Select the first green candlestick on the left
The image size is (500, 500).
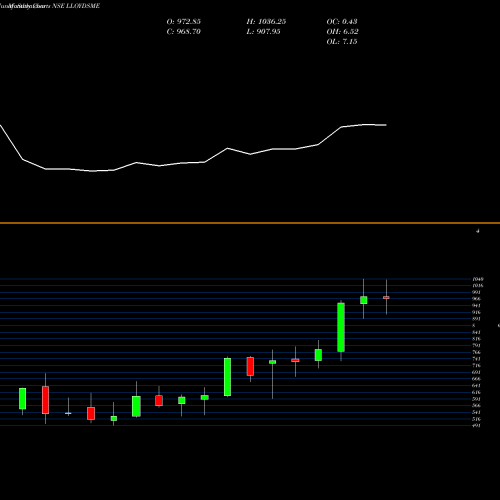click(x=22, y=399)
